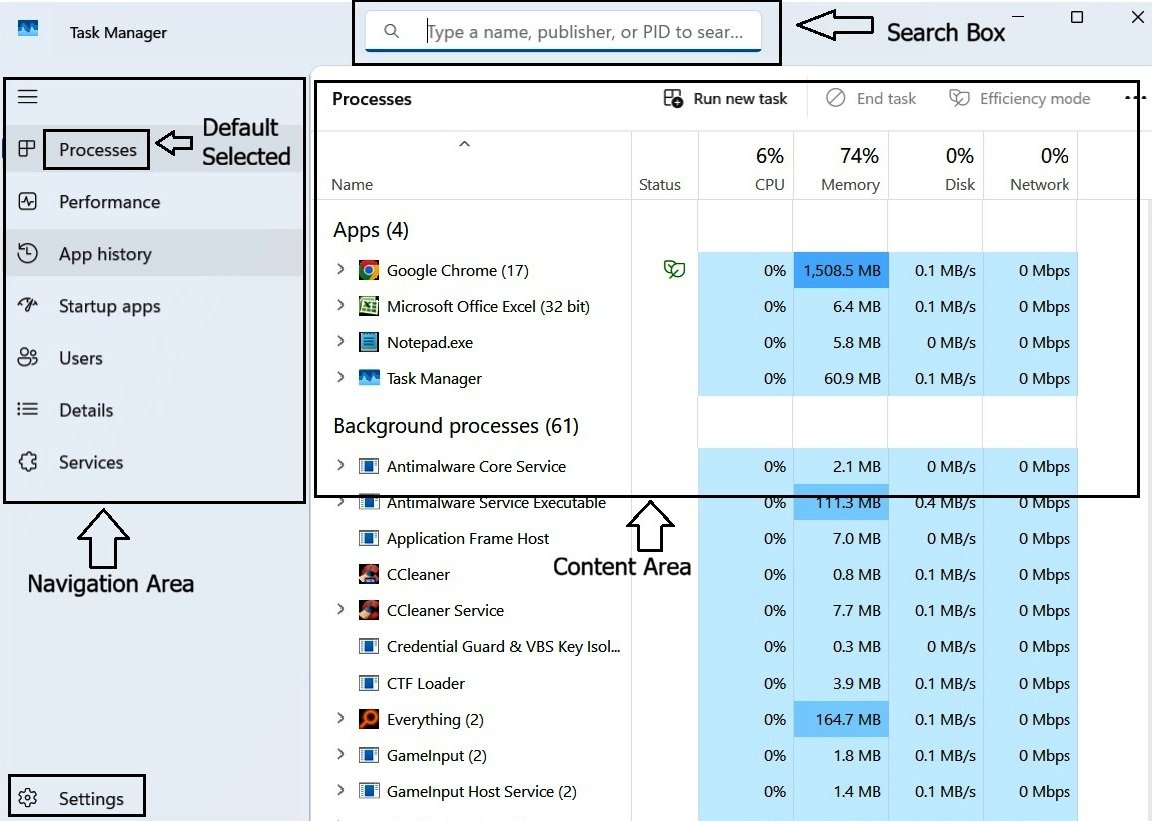Click the search magnifier icon
Viewport: 1152px width, 821px height.
(x=392, y=31)
